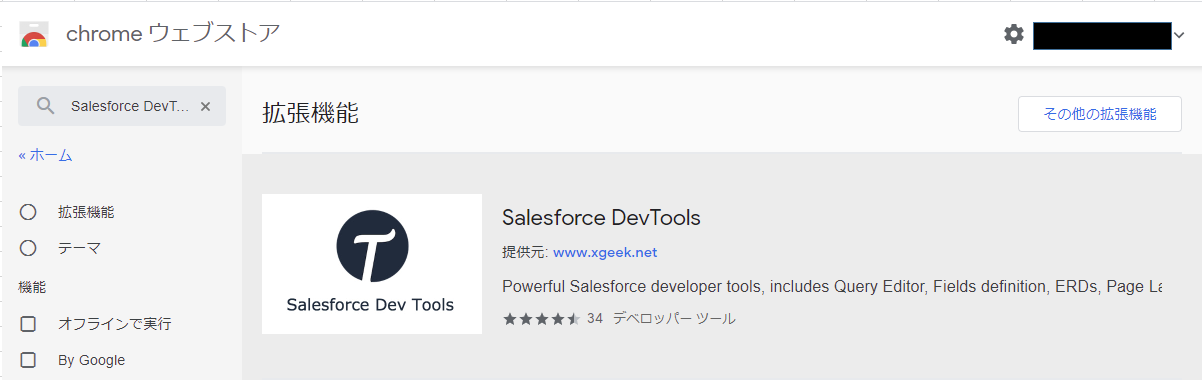Click the redacted account email field
Viewport: 1202px width, 380px height.
click(x=1102, y=36)
